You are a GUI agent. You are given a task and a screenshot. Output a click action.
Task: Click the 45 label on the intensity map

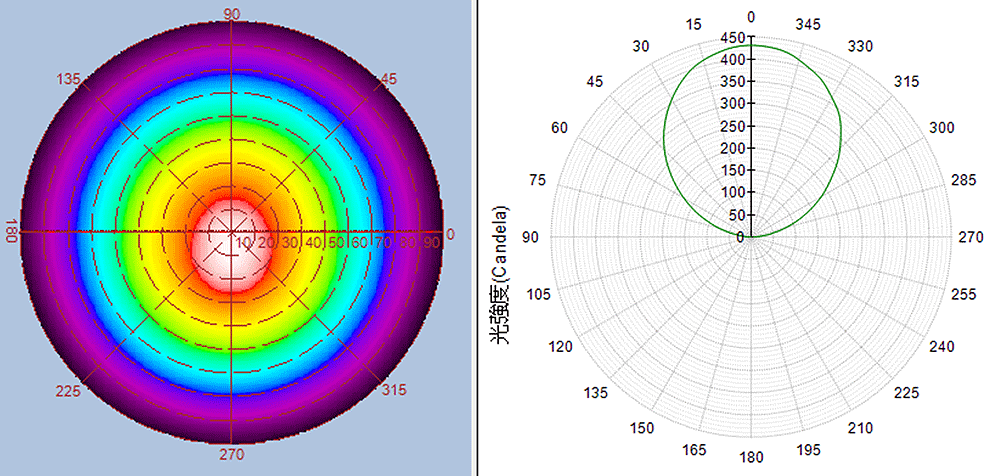click(386, 79)
